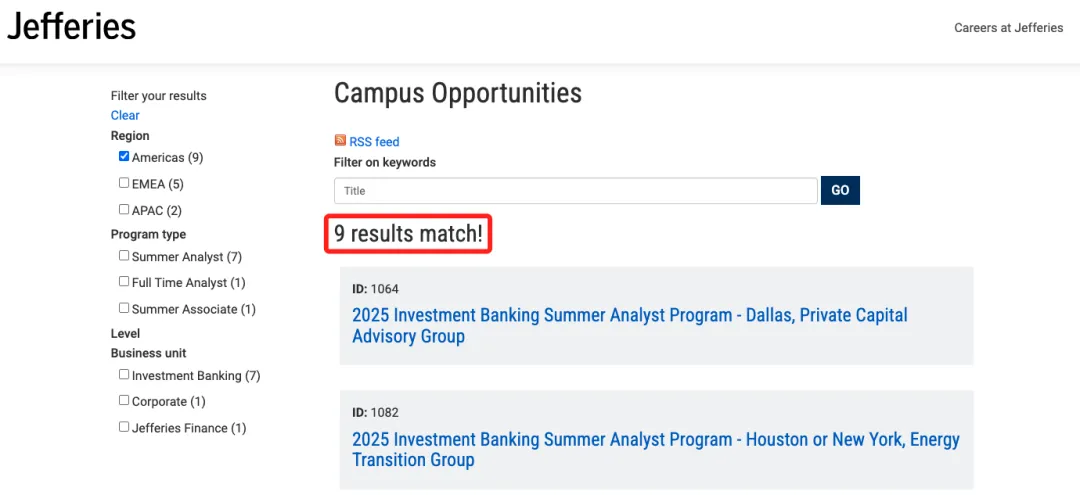Toggle the Corporate business unit checkbox
The width and height of the screenshot is (1080, 495).
(124, 400)
